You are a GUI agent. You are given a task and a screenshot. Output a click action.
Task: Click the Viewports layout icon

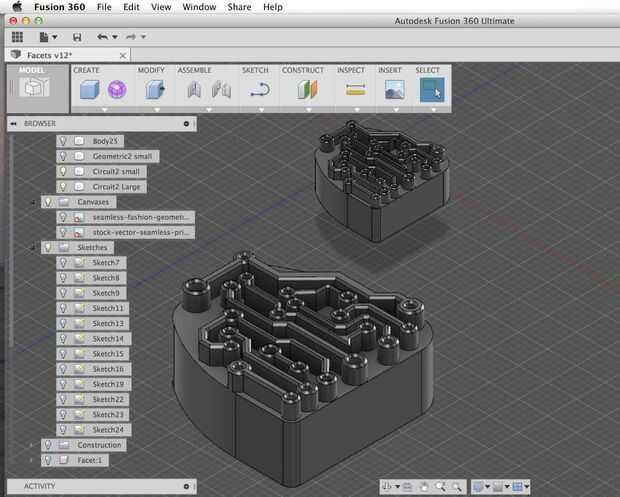pyautogui.click(x=517, y=486)
